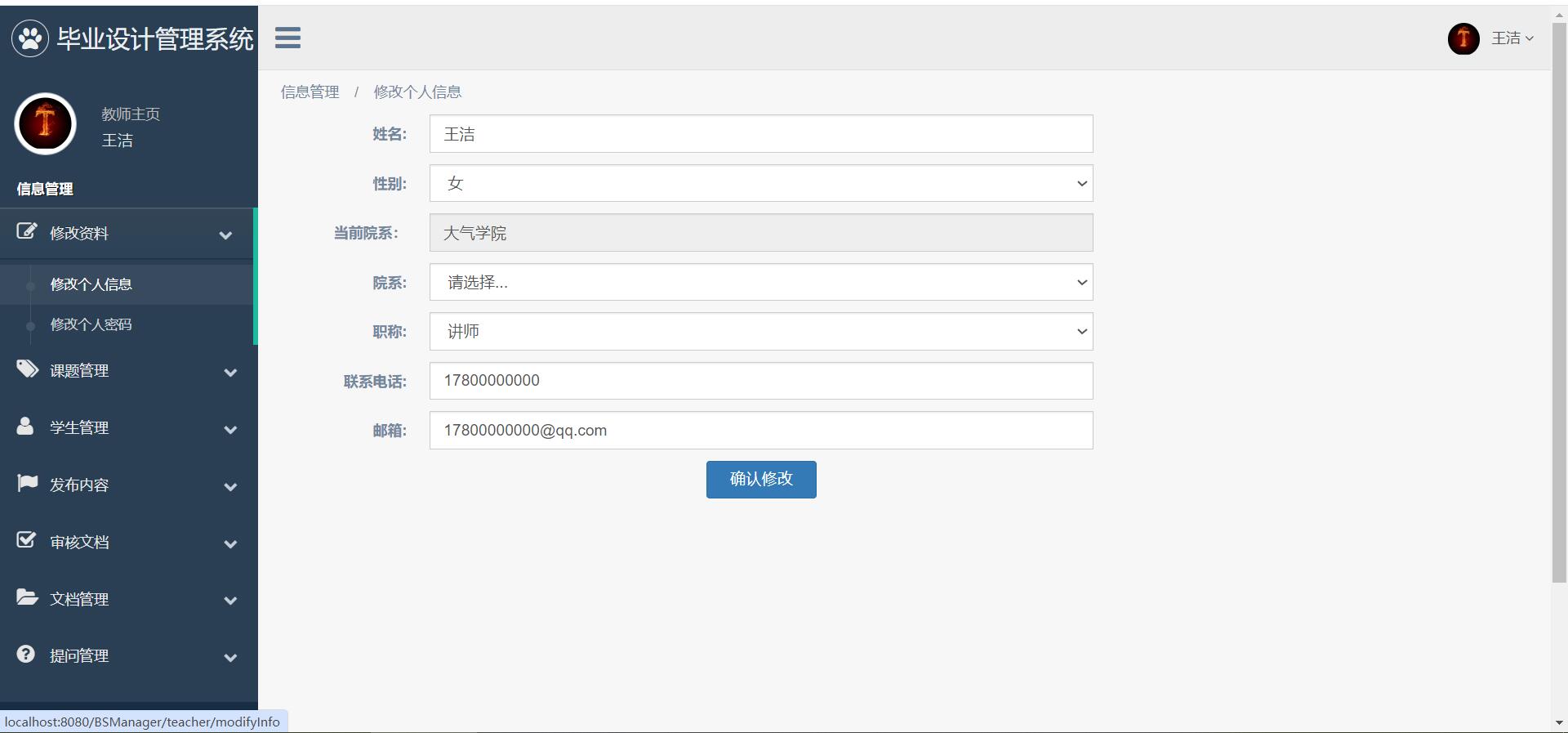Click the 邮箱 email input field

coord(761,430)
